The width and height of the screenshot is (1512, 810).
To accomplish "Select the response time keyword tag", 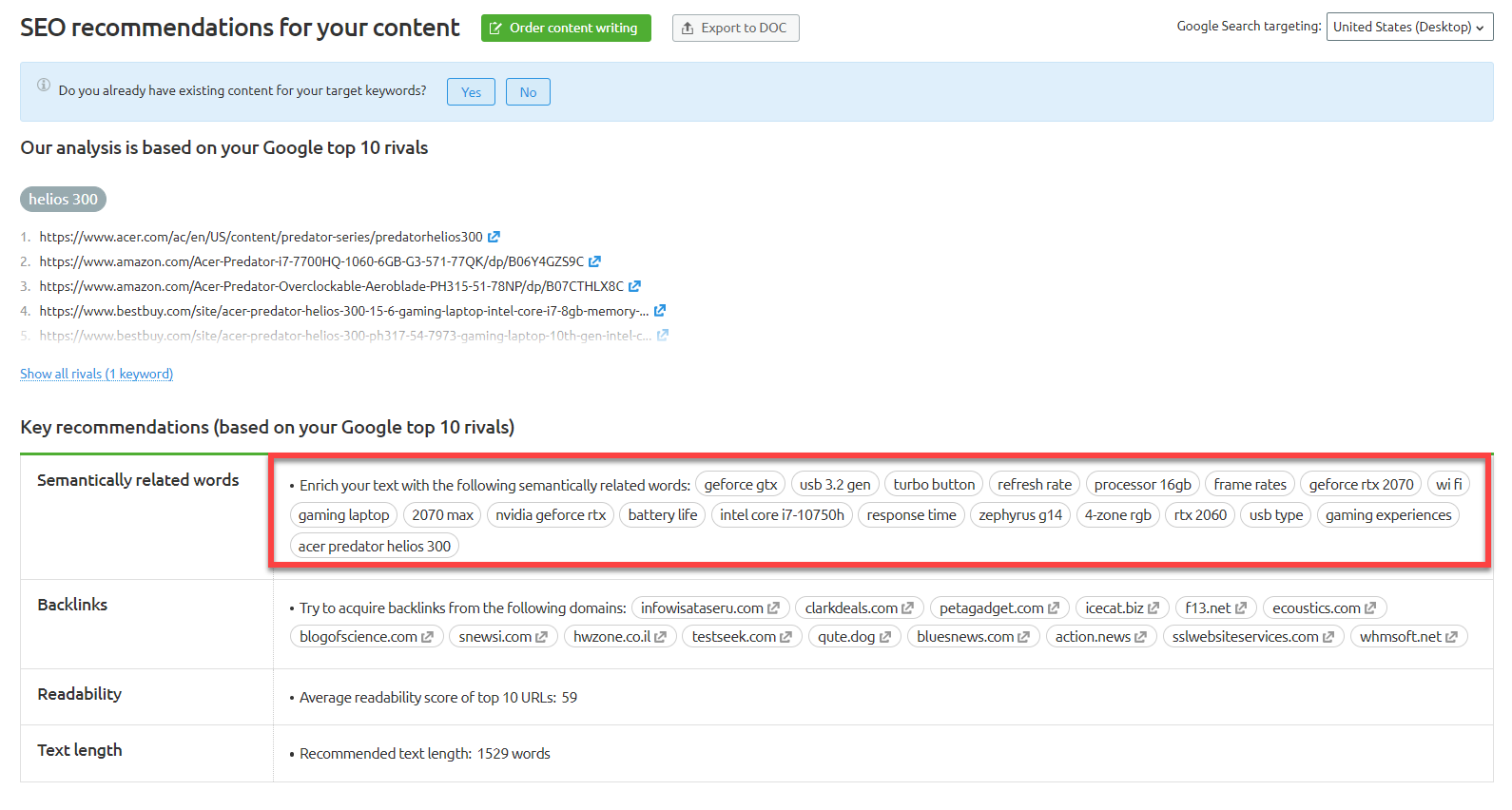I will point(912,515).
